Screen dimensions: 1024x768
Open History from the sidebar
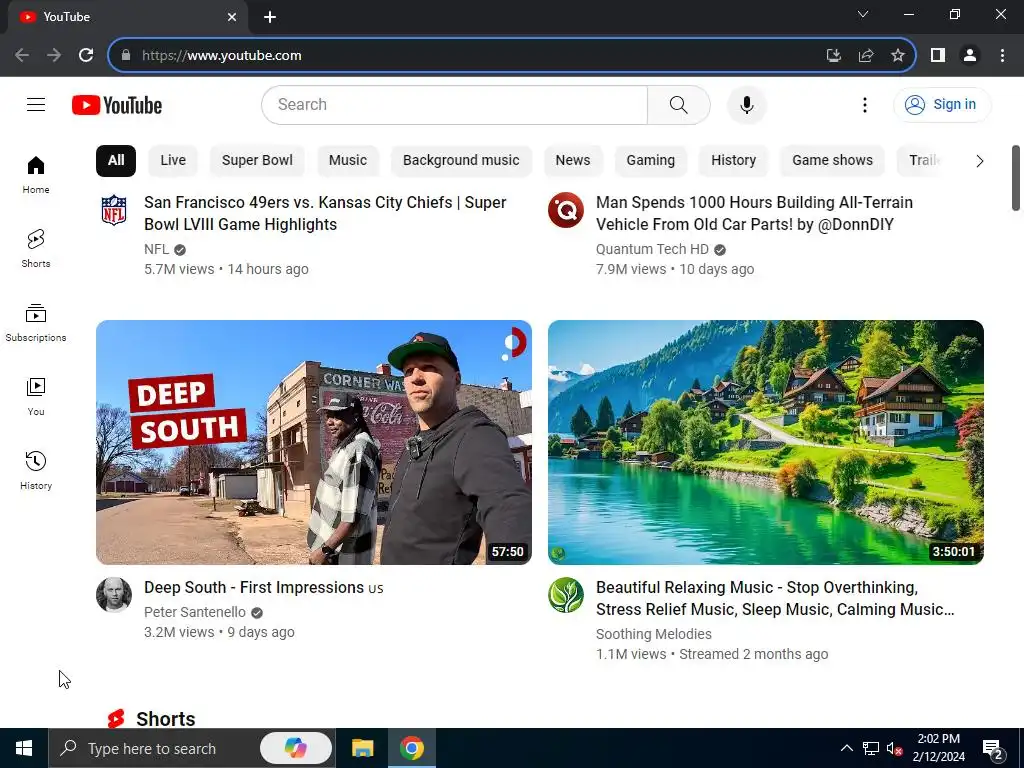[36, 470]
